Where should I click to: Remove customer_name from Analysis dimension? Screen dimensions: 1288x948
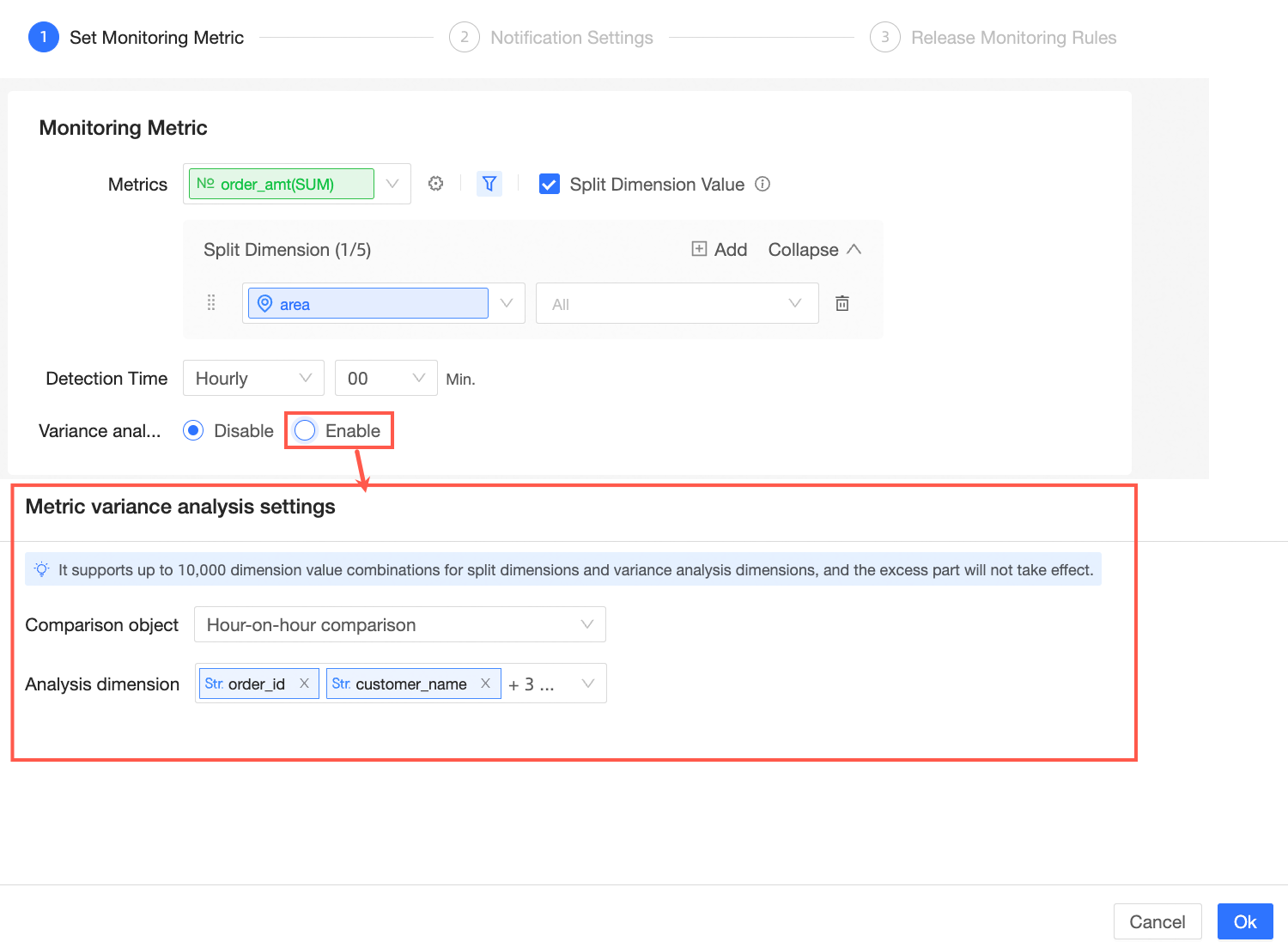485,684
